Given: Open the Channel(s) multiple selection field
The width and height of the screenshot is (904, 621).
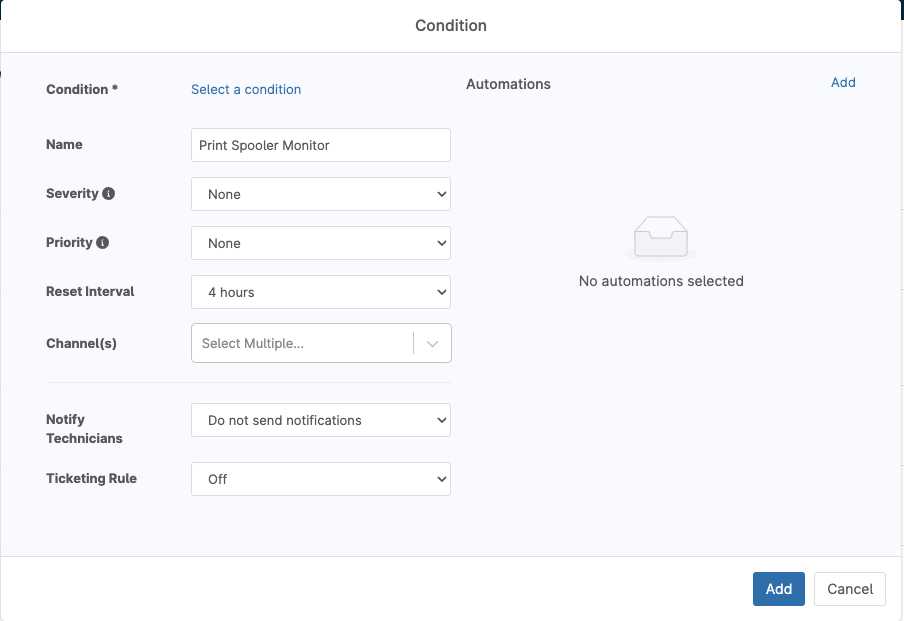Looking at the screenshot, I should [300, 343].
